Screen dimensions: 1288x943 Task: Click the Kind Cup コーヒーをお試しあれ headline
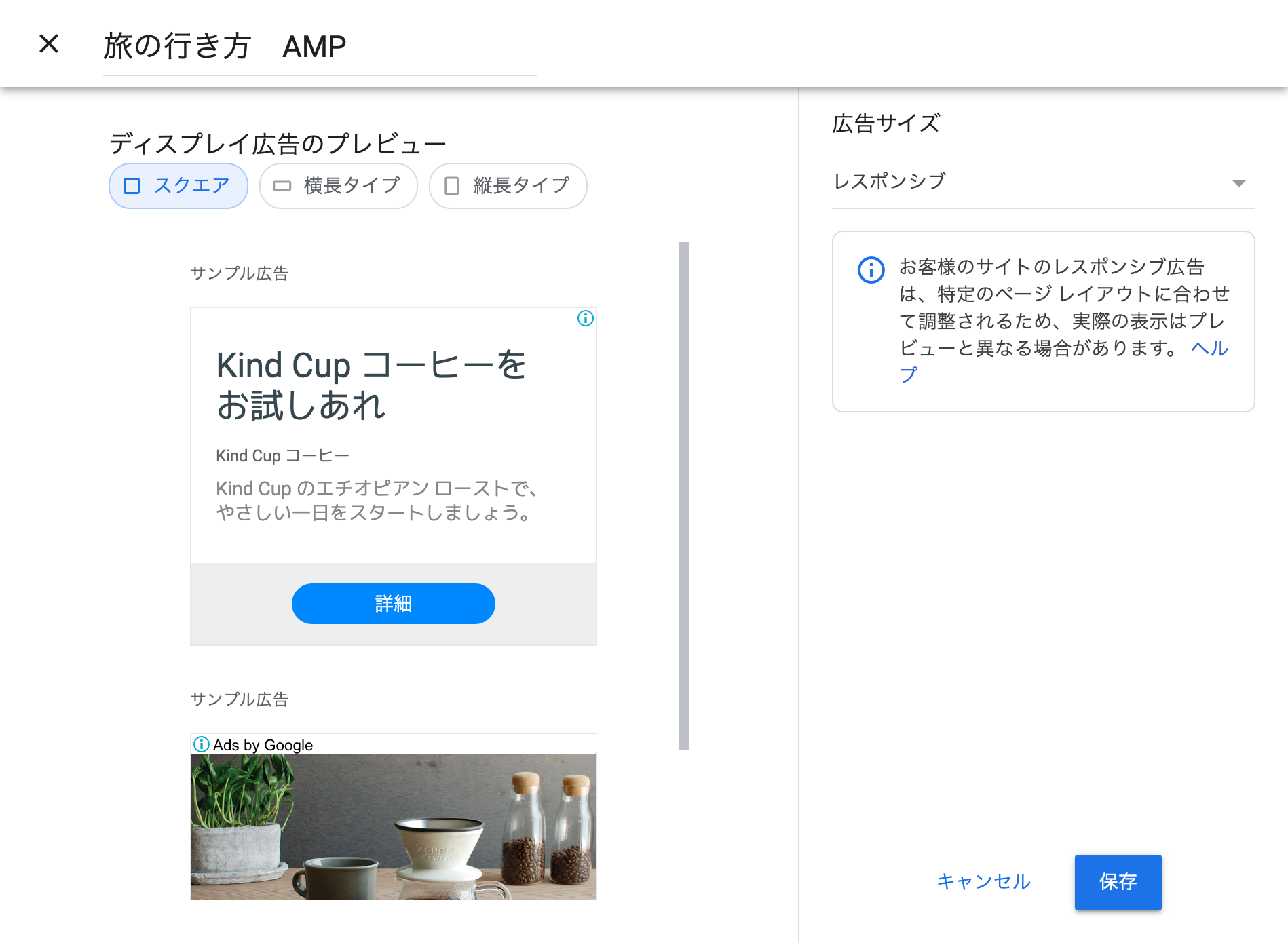tap(371, 385)
